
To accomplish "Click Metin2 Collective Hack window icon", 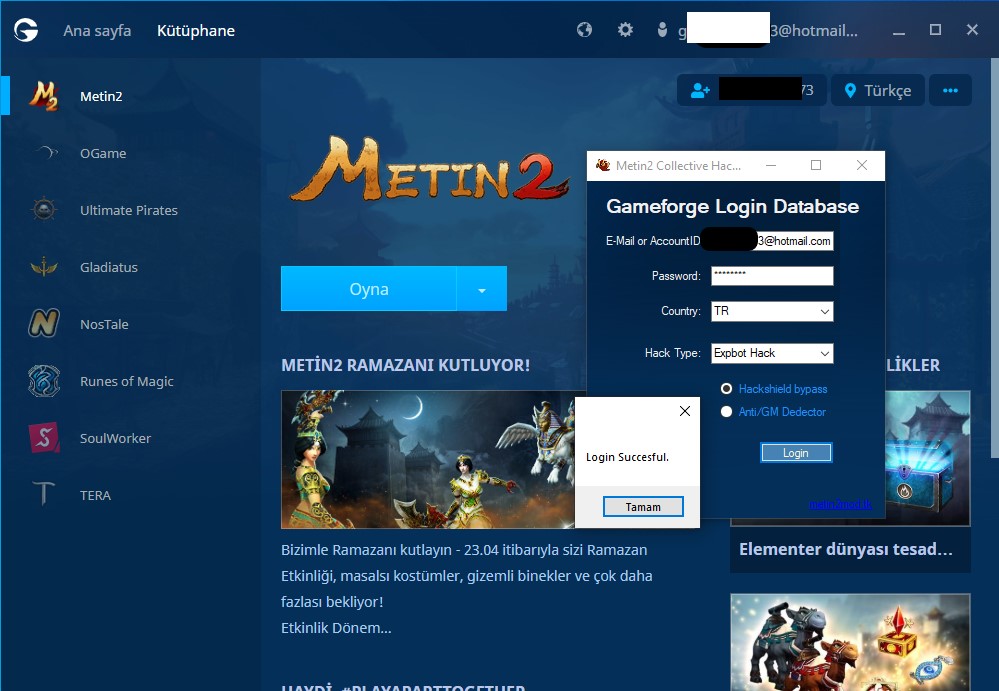I will (603, 166).
